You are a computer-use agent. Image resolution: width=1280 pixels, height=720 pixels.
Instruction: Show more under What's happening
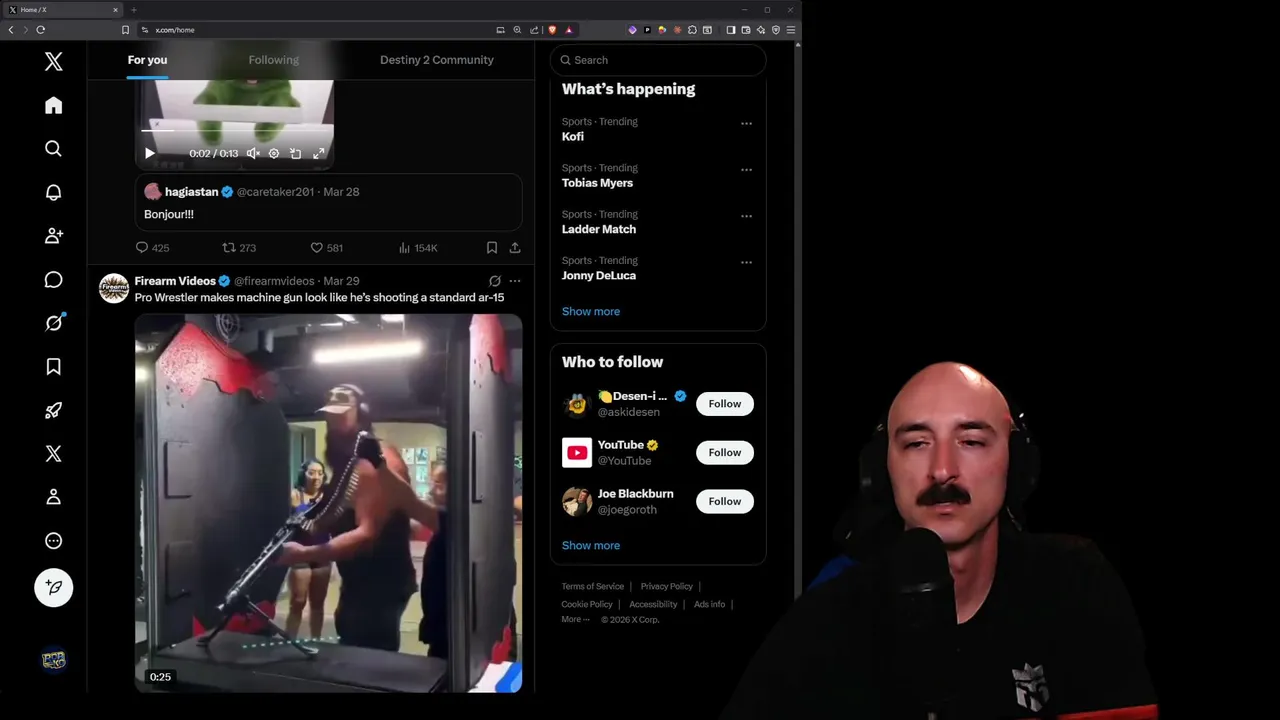[x=591, y=311]
